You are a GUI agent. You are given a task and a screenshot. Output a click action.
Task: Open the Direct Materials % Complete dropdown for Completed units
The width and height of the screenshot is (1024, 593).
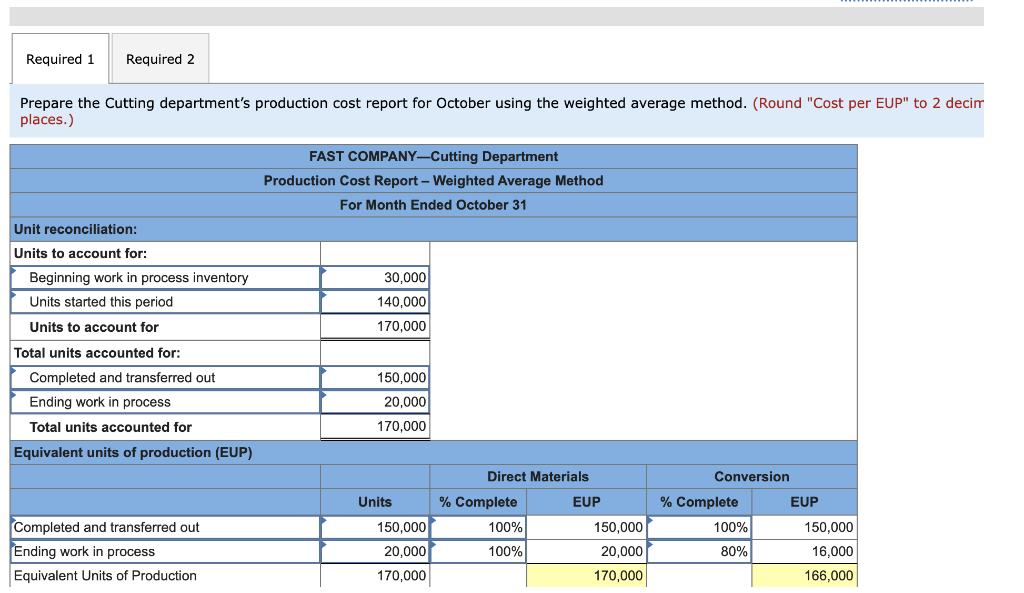pos(477,527)
